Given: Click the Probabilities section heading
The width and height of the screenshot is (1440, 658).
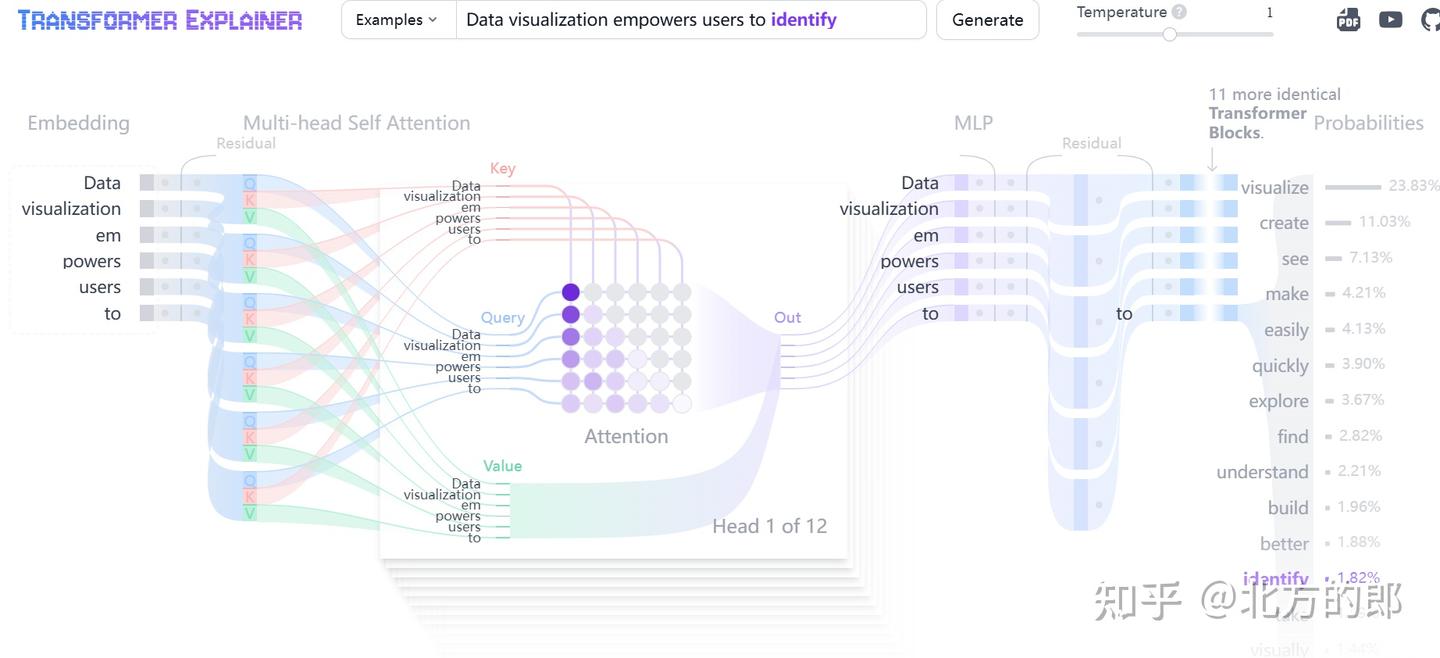Looking at the screenshot, I should (1368, 123).
